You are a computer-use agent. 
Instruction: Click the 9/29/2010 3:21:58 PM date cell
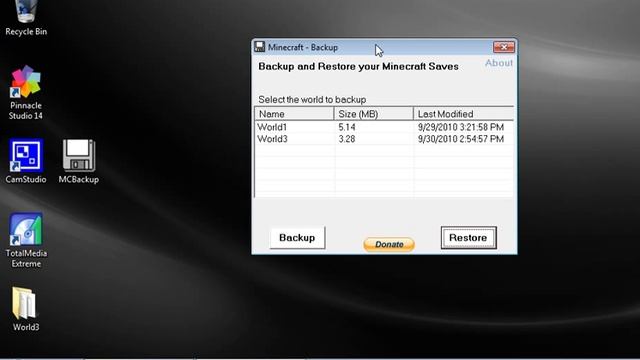[x=461, y=127]
